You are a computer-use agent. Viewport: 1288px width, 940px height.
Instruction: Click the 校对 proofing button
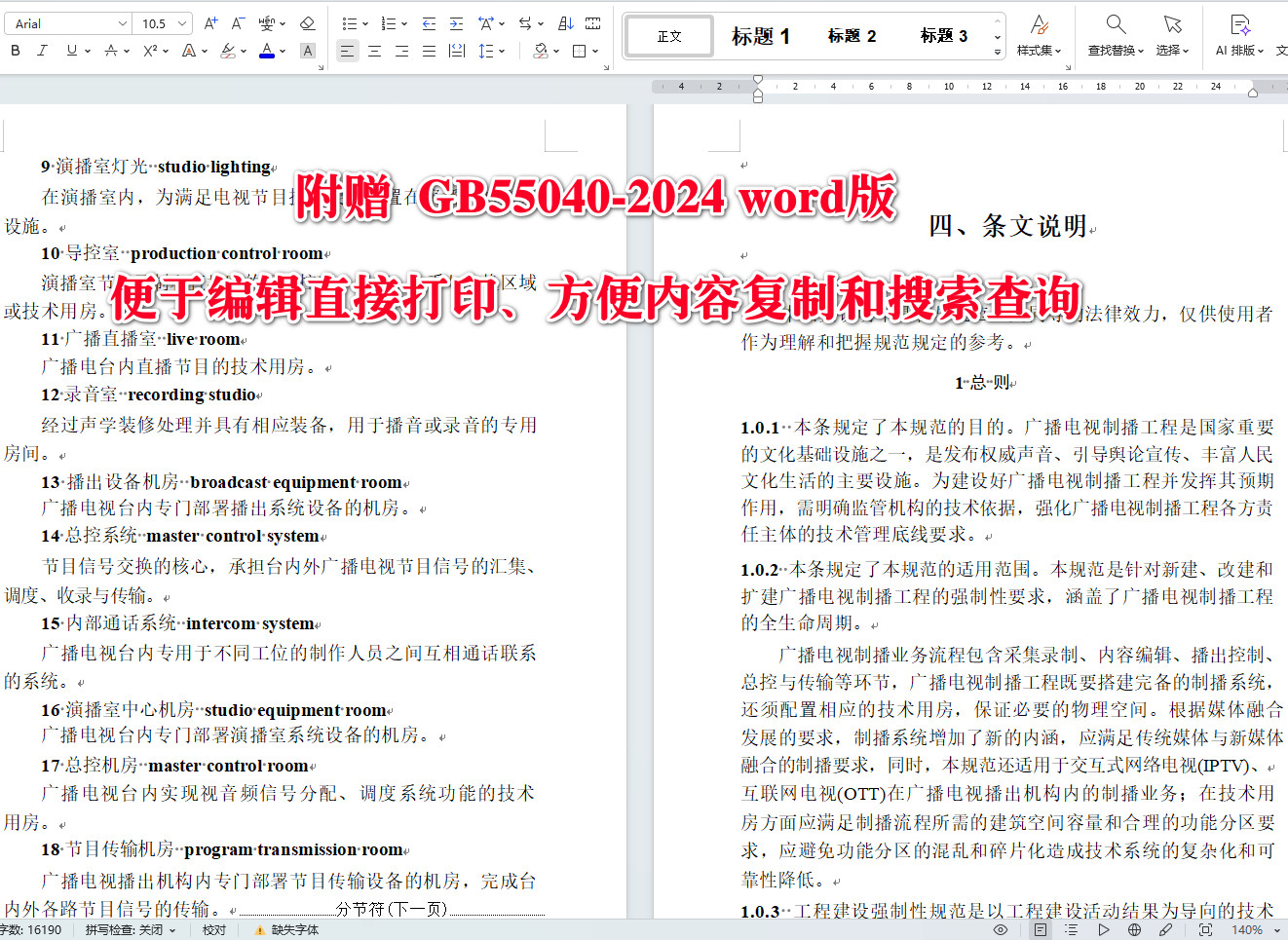click(x=214, y=928)
